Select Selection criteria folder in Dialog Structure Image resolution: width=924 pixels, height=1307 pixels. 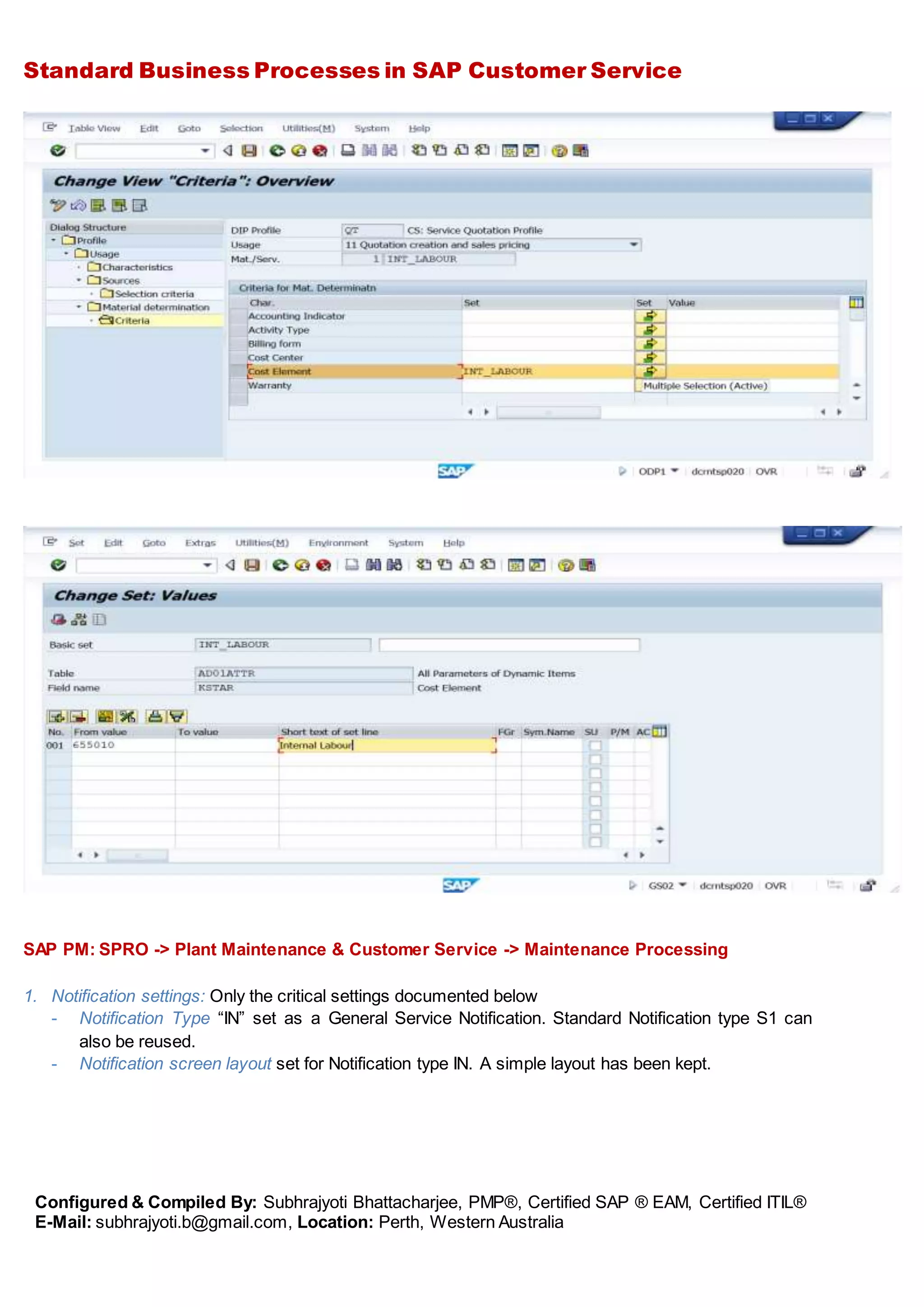coord(148,294)
